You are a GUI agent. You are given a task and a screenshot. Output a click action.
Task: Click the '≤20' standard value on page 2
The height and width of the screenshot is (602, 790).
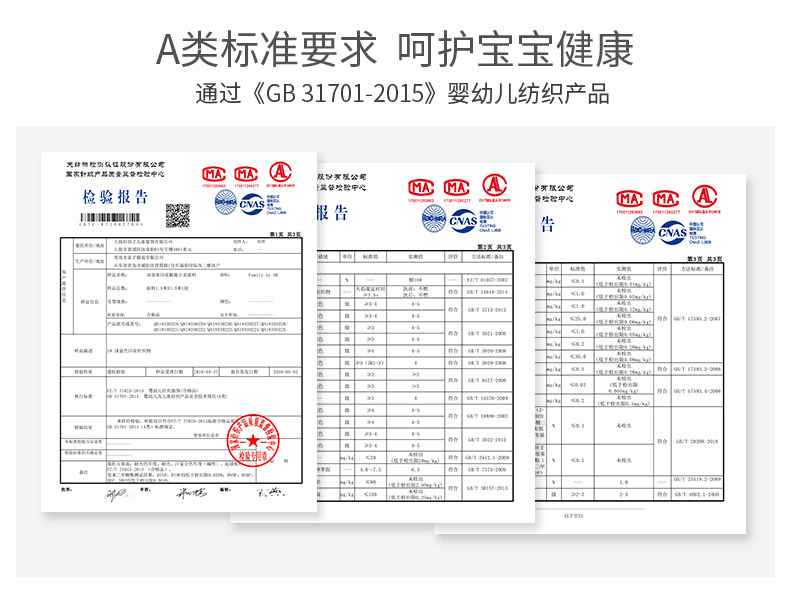coord(370,457)
